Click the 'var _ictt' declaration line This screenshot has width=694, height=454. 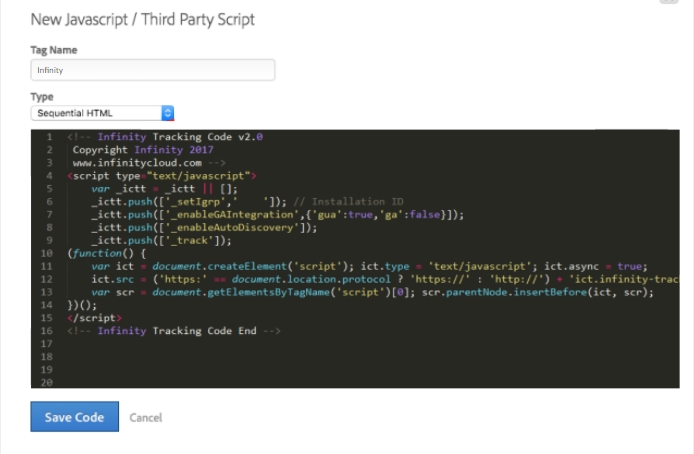tap(165, 189)
